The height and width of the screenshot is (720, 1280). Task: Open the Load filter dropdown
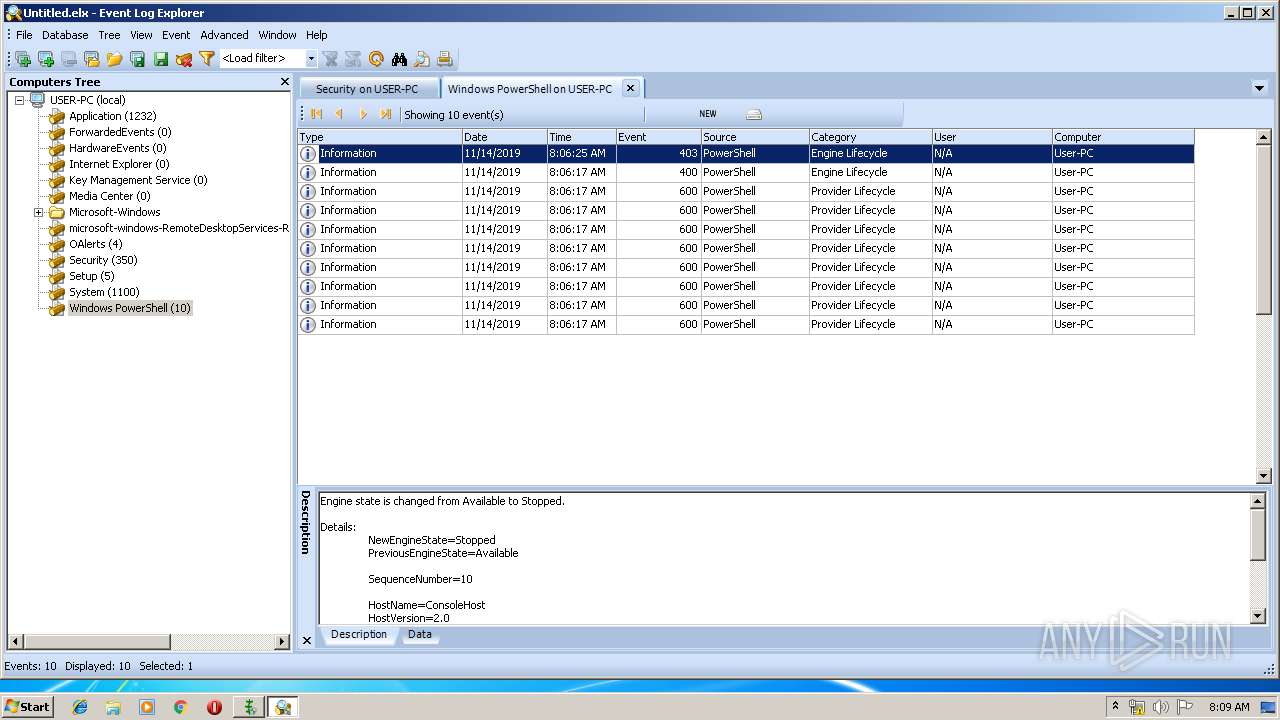coord(311,59)
